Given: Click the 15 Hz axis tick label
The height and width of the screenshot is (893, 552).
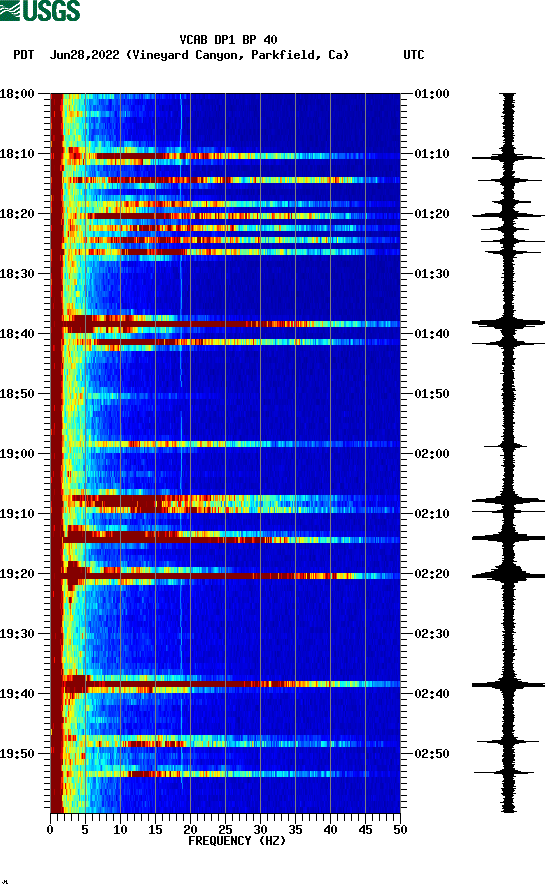Looking at the screenshot, I should pos(155,830).
